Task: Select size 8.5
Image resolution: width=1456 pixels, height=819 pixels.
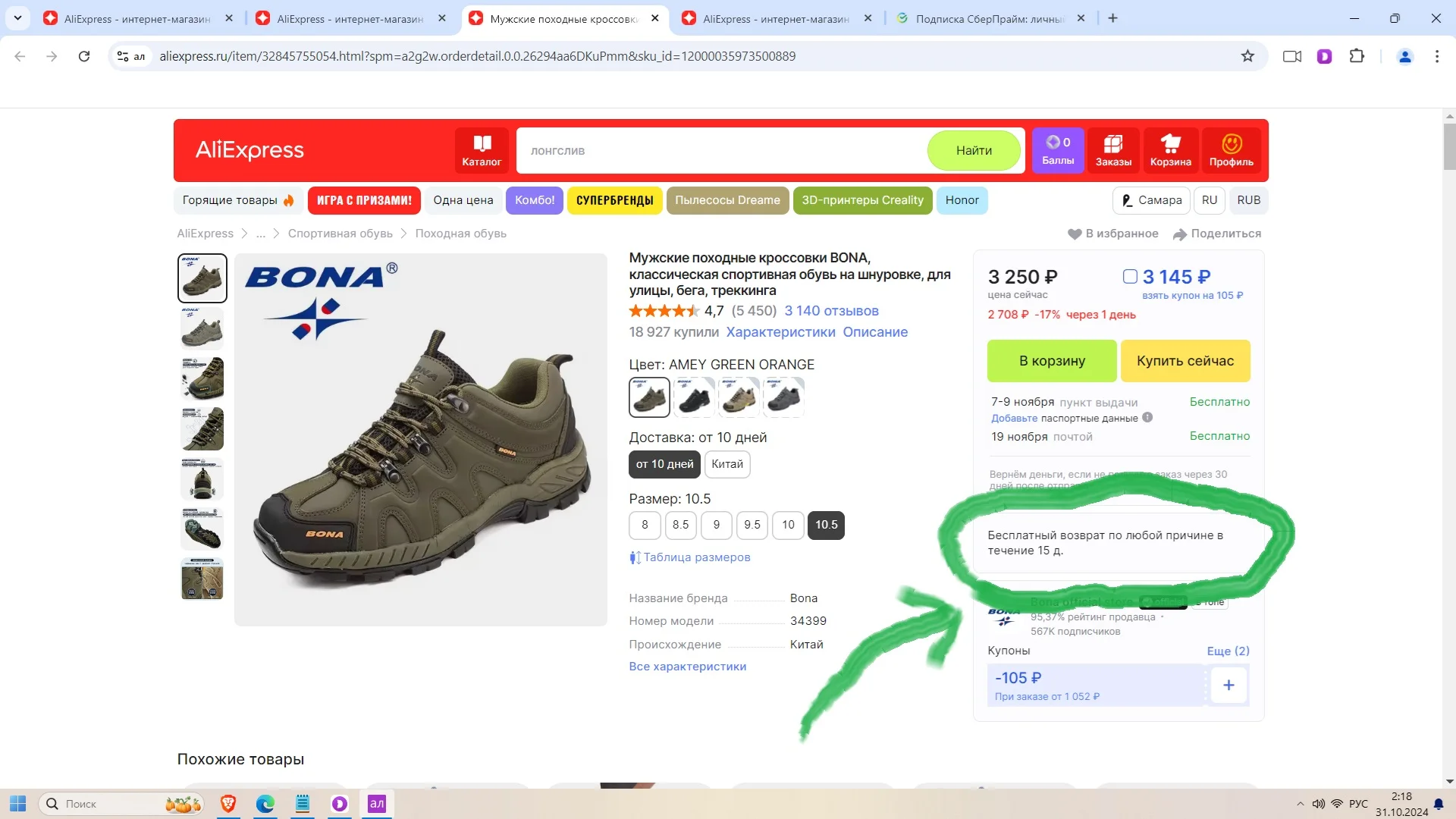Action: (681, 525)
